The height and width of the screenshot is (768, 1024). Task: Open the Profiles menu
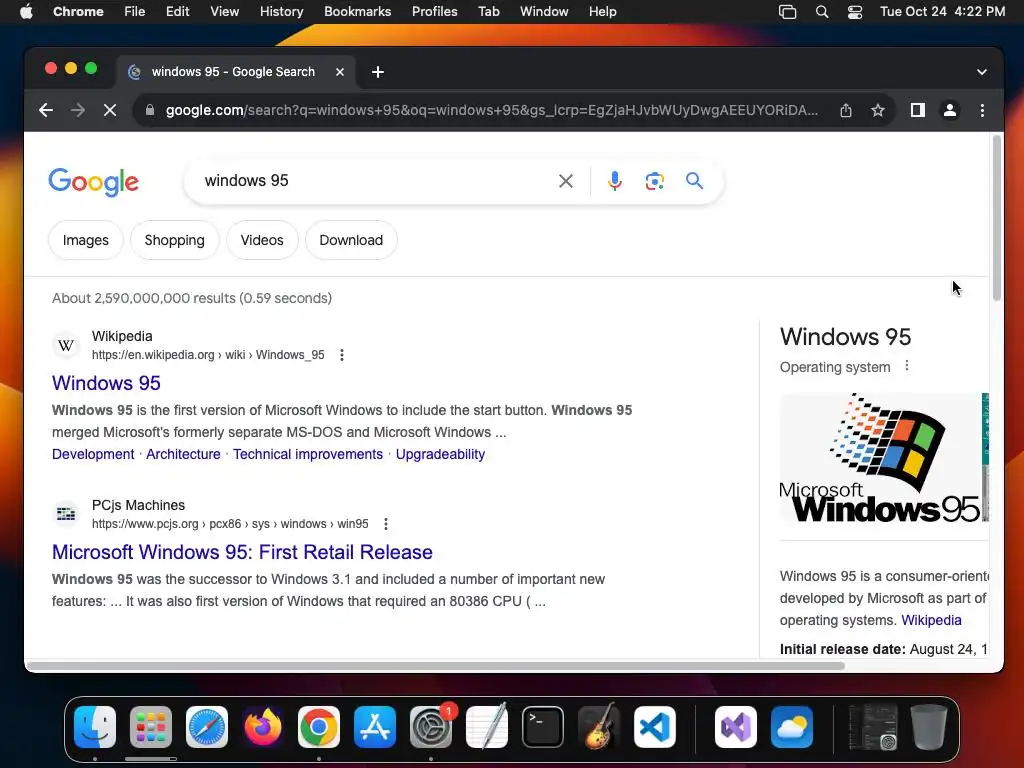434,12
